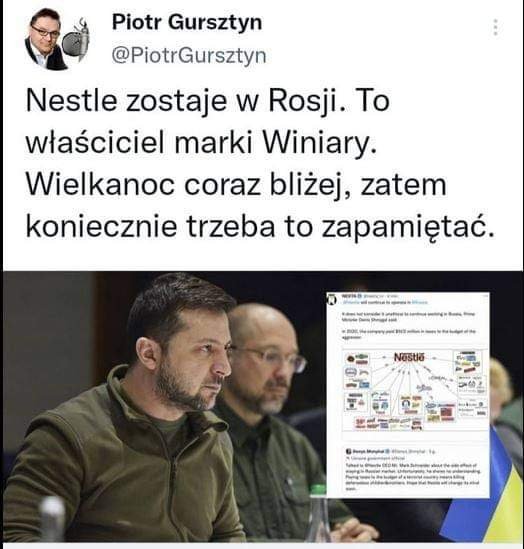Click the line 'Wielkanoc coraz bliżej, zatem'
This screenshot has height=549, width=524.
236,185
